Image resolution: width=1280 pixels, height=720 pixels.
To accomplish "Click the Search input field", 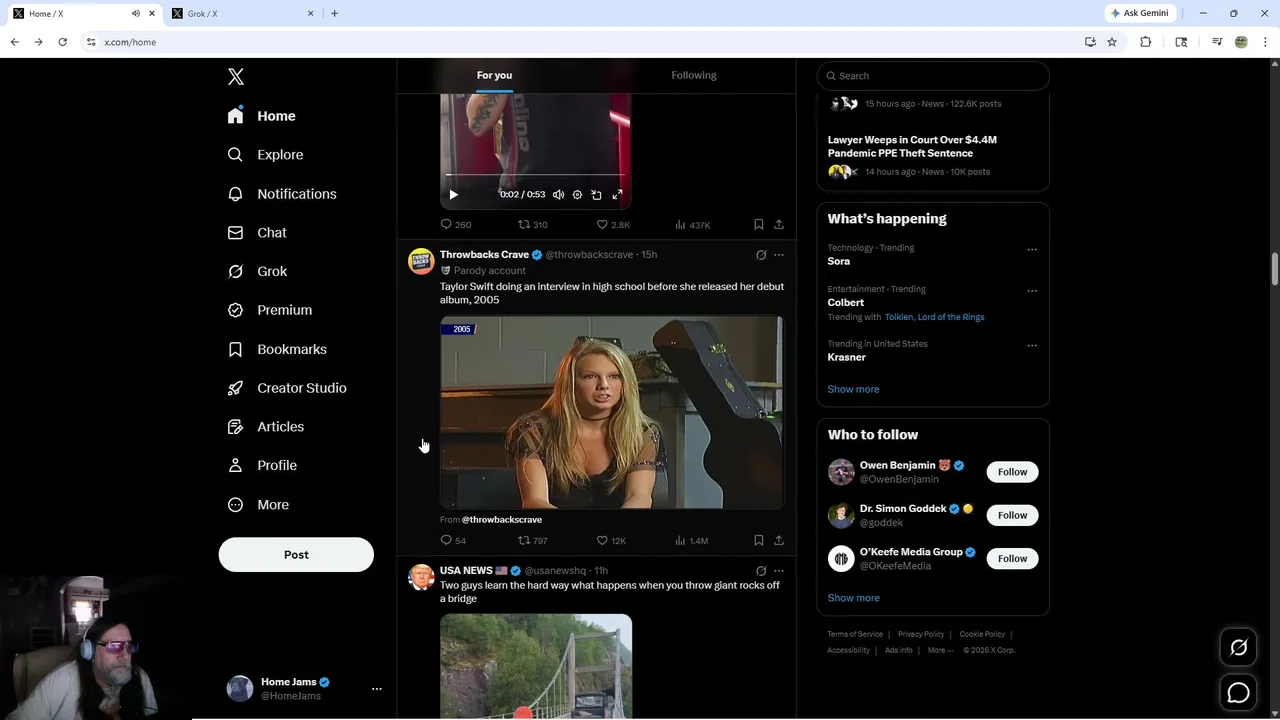I will pos(933,76).
